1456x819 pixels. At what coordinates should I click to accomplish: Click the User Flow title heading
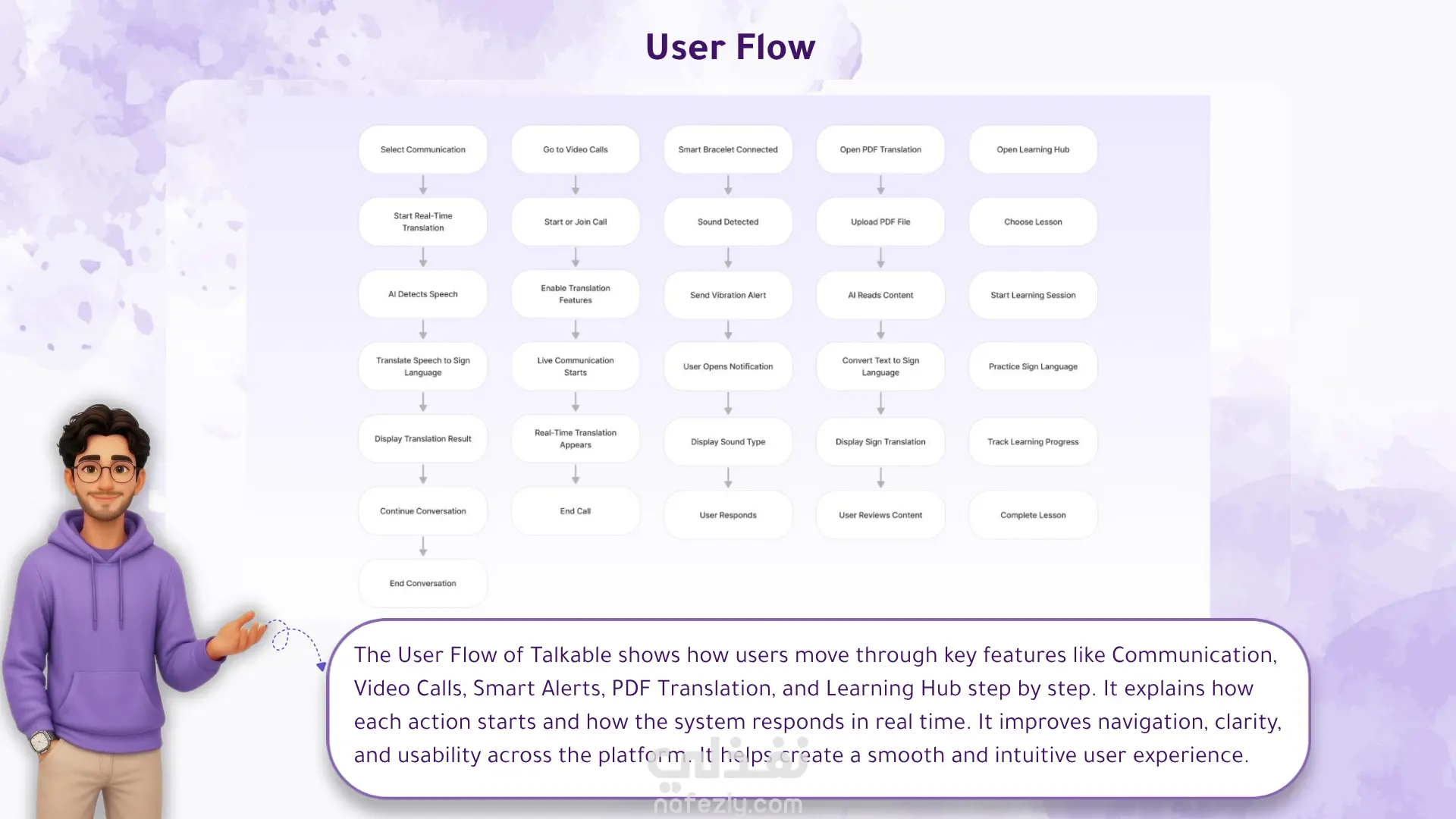(x=730, y=47)
